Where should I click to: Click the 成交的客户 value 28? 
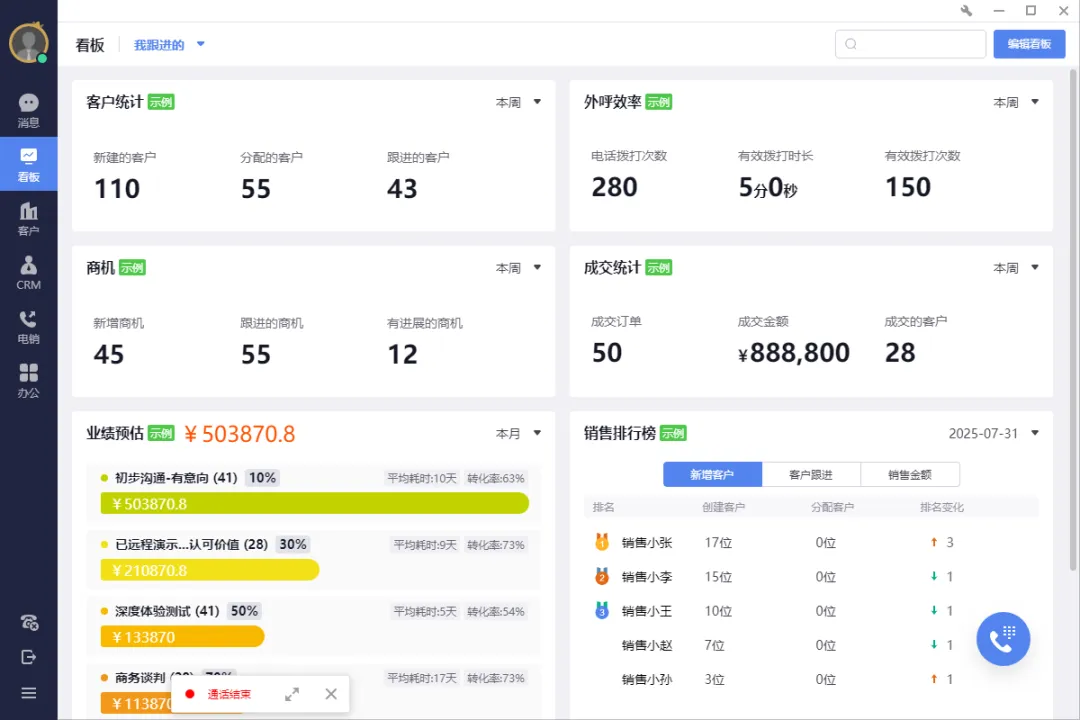(x=900, y=353)
